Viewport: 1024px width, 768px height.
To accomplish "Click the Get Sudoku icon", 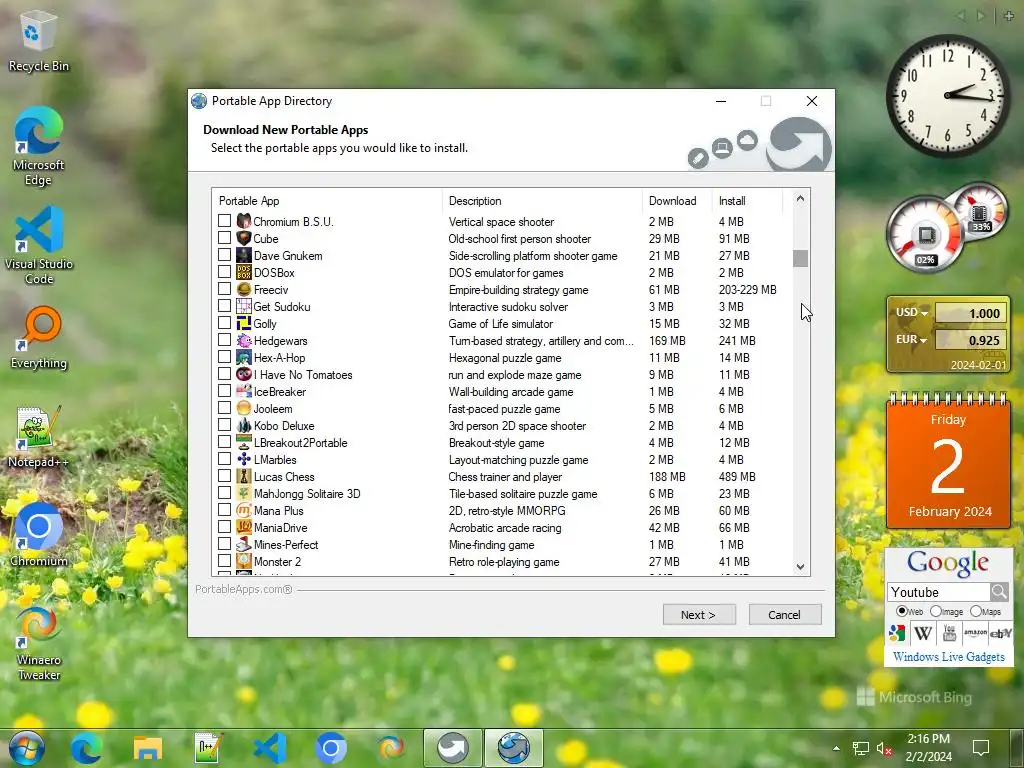I will (244, 306).
